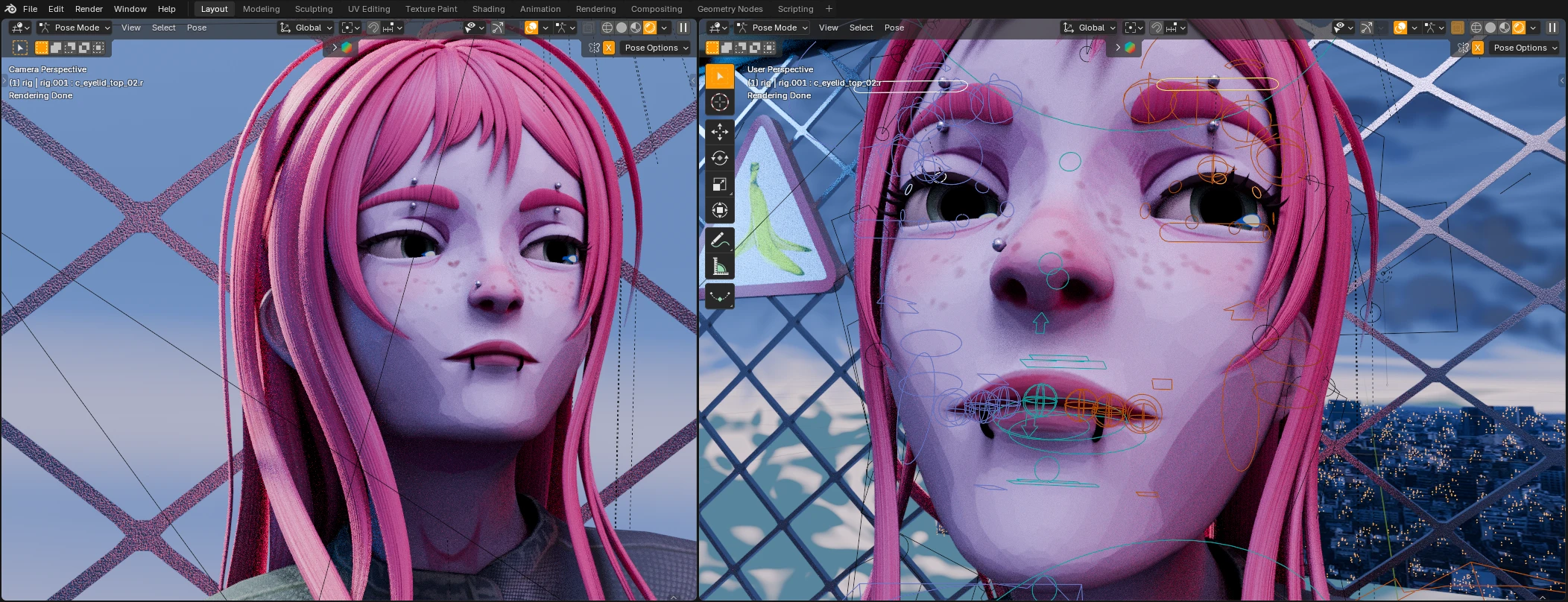Choose the Measure tool
Viewport: 1568px width, 602px height.
(719, 266)
